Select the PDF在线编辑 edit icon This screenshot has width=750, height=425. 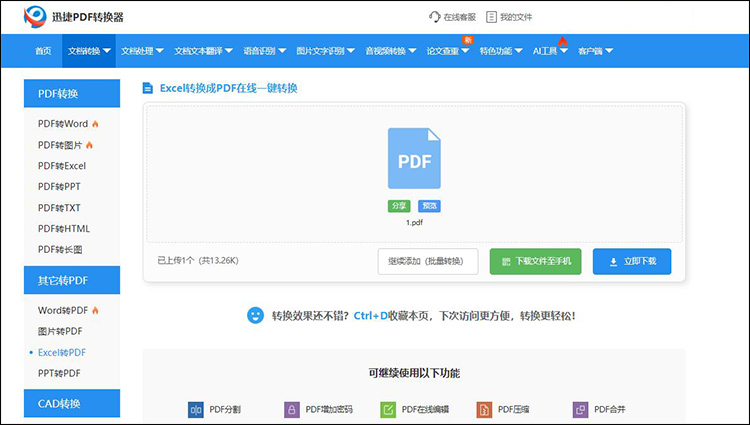[388, 409]
